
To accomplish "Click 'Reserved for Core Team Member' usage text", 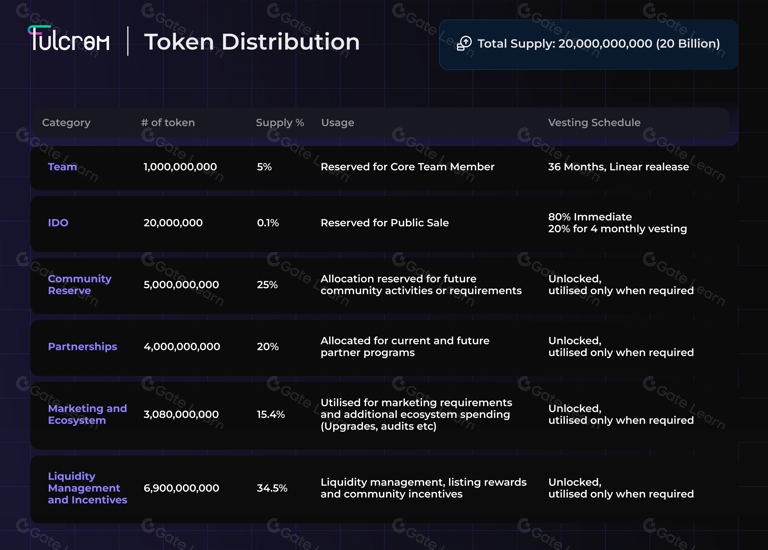I will tap(408, 167).
